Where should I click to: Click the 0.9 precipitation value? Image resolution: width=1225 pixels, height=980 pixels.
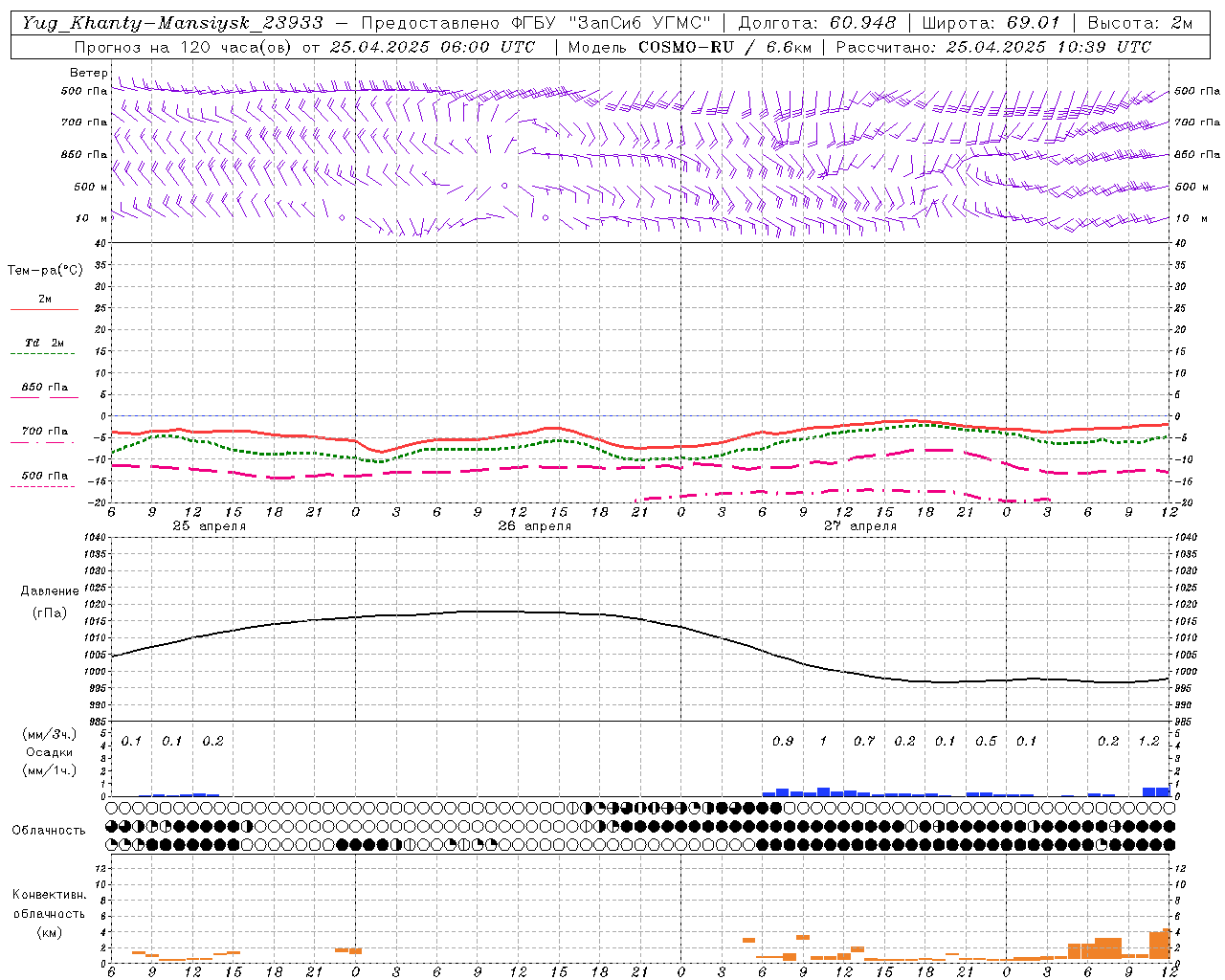coord(783,741)
